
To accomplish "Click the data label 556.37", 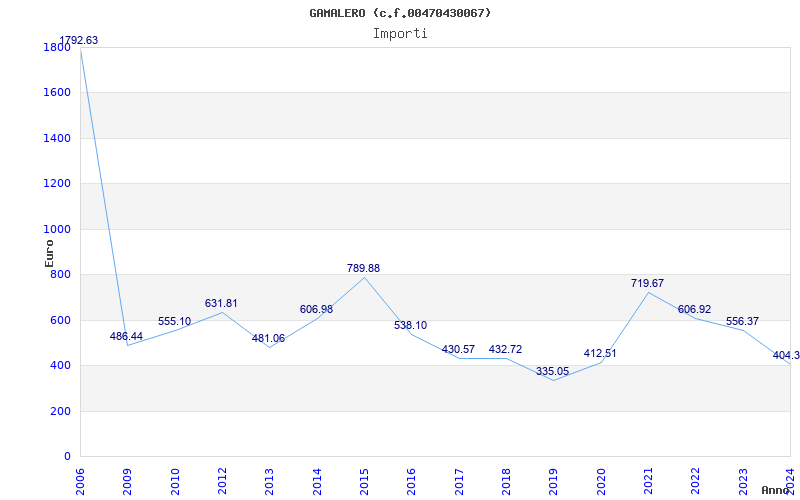I will tap(742, 321).
